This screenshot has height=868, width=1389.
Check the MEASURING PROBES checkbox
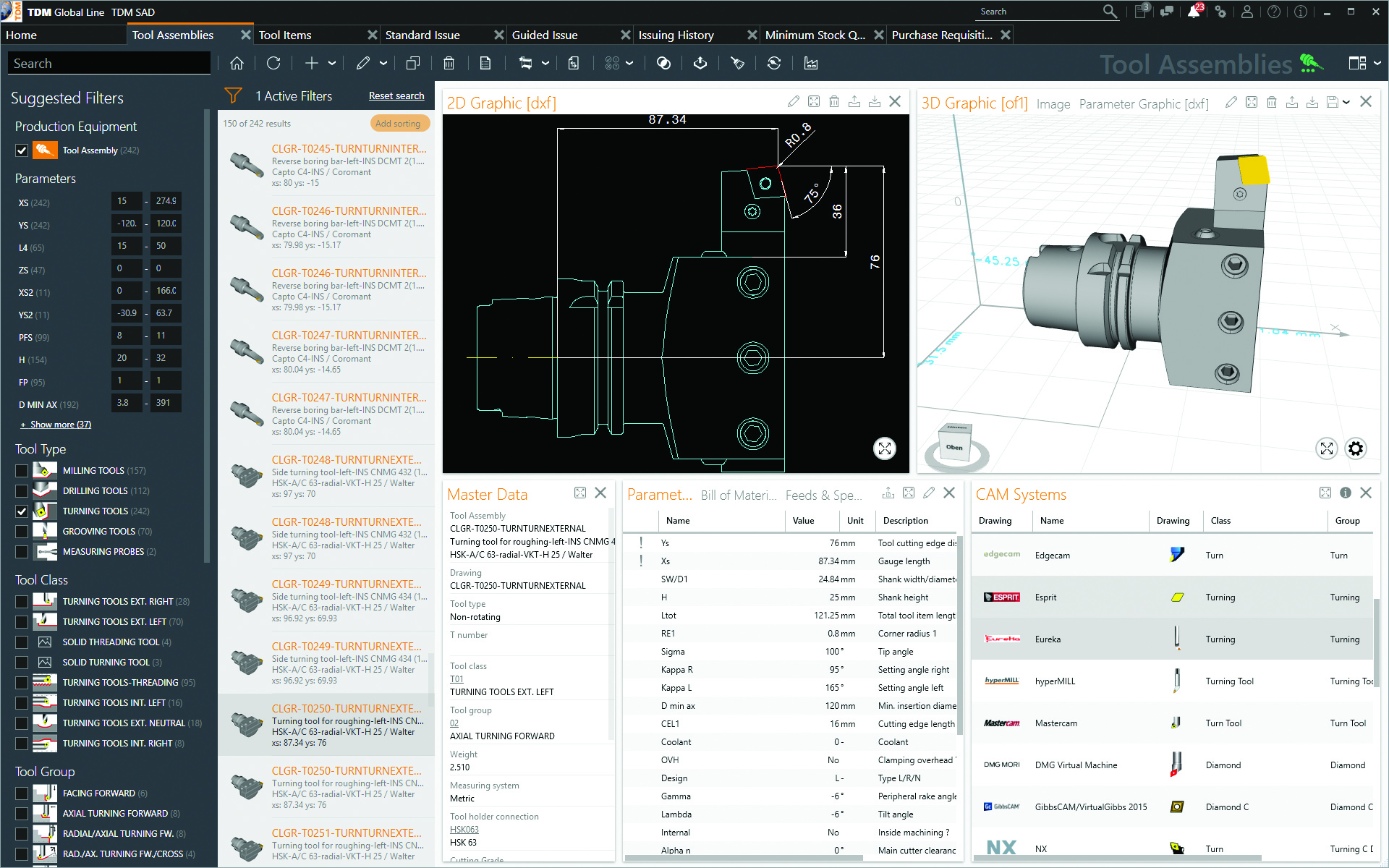coord(22,552)
